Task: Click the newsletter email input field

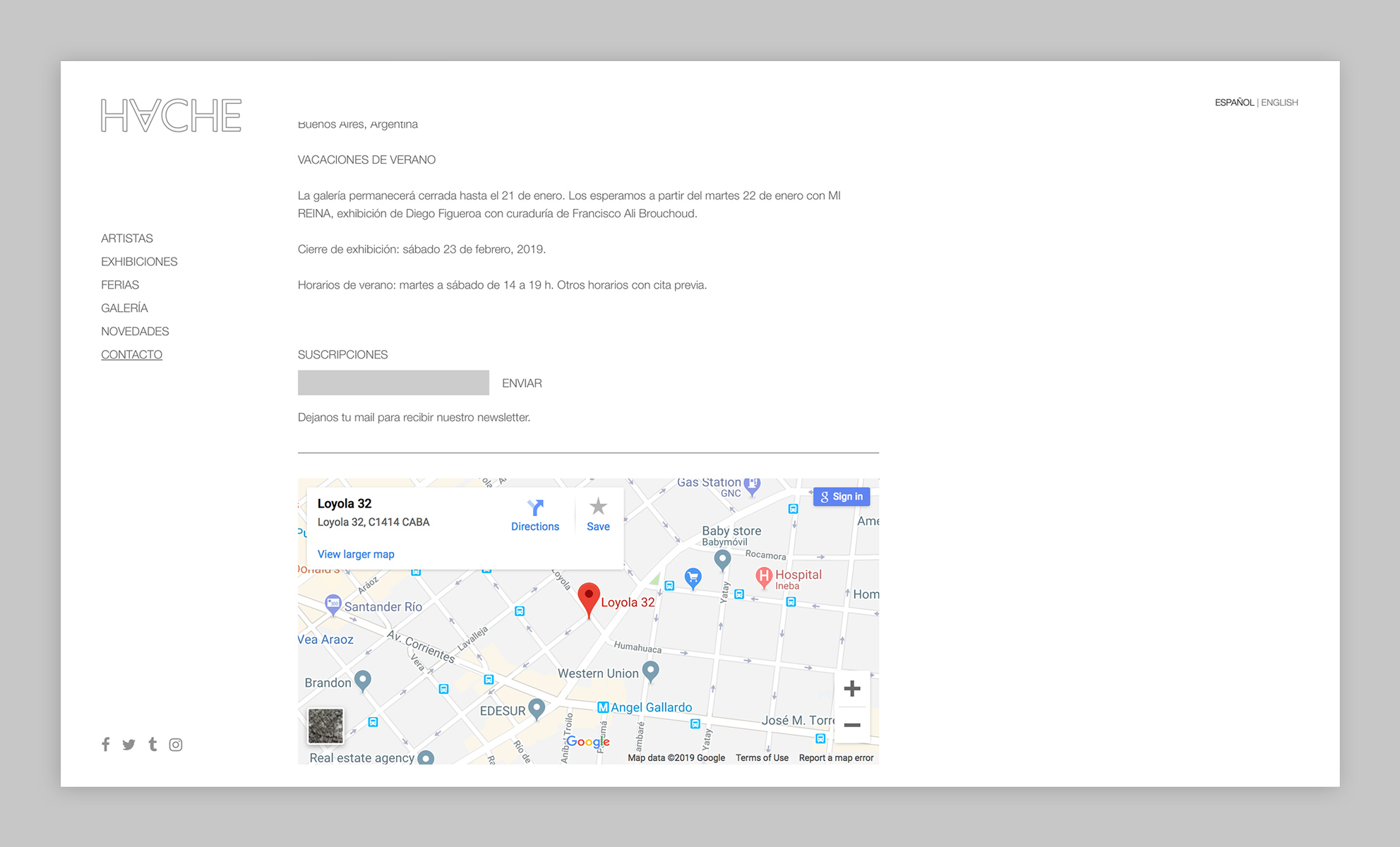Action: coord(393,383)
